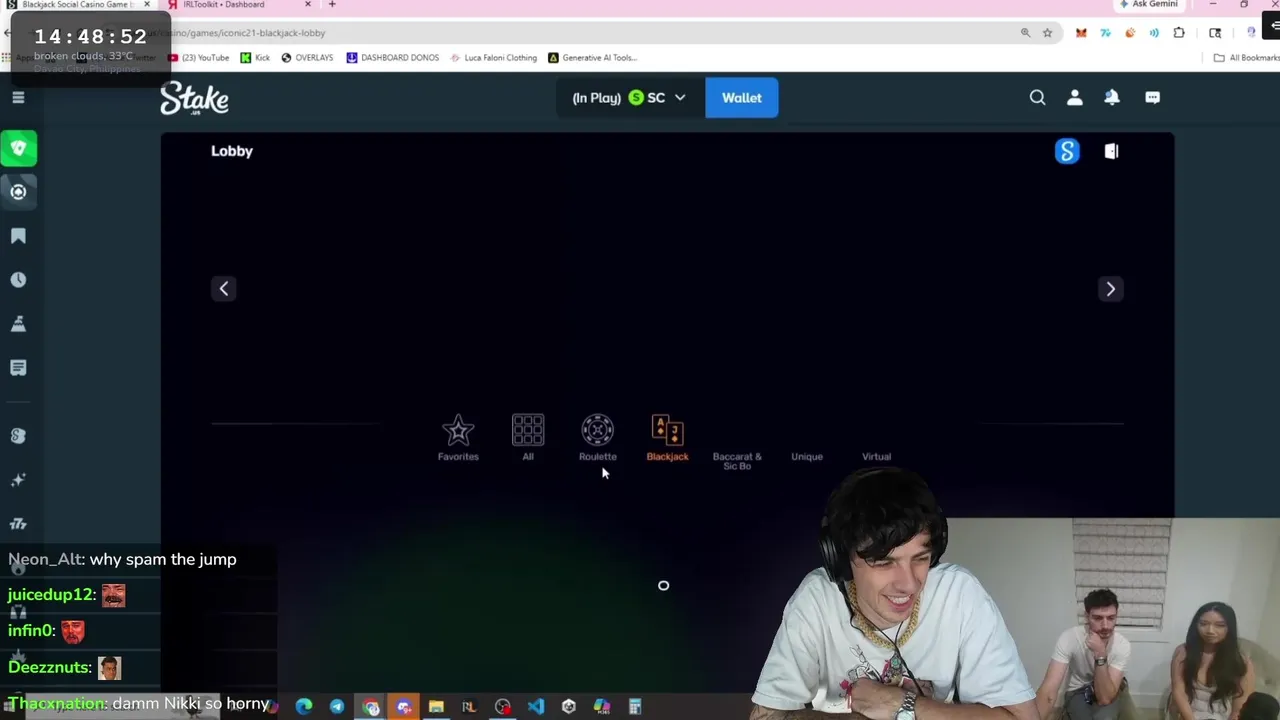Select the Virtual category
The height and width of the screenshot is (720, 1280).
coord(877,457)
